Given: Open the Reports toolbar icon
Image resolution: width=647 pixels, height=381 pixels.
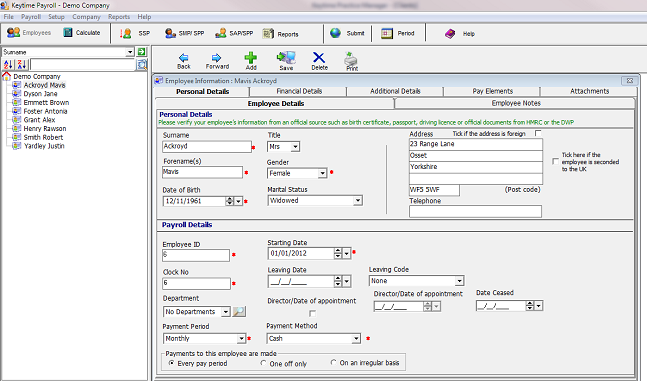Looking at the screenshot, I should point(268,33).
